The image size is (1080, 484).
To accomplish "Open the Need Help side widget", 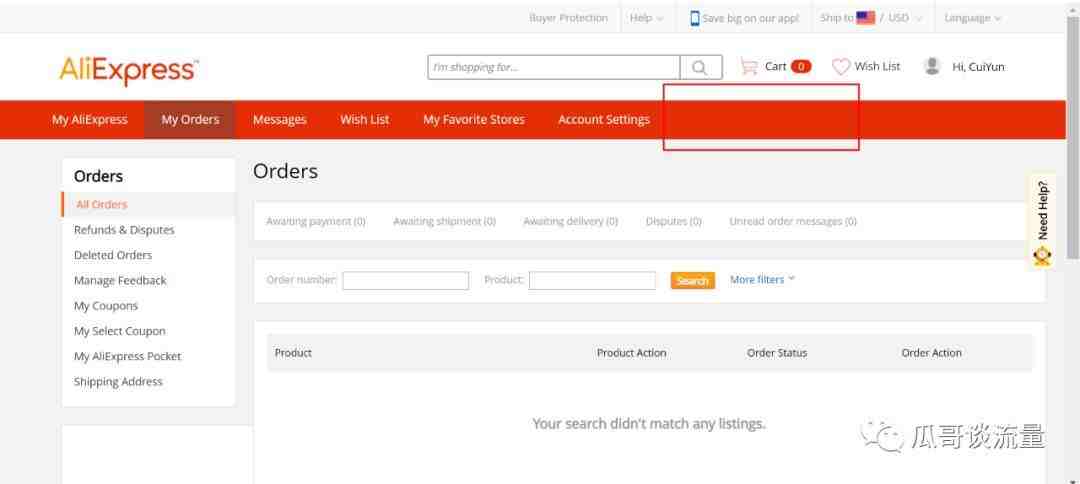I will (1042, 222).
